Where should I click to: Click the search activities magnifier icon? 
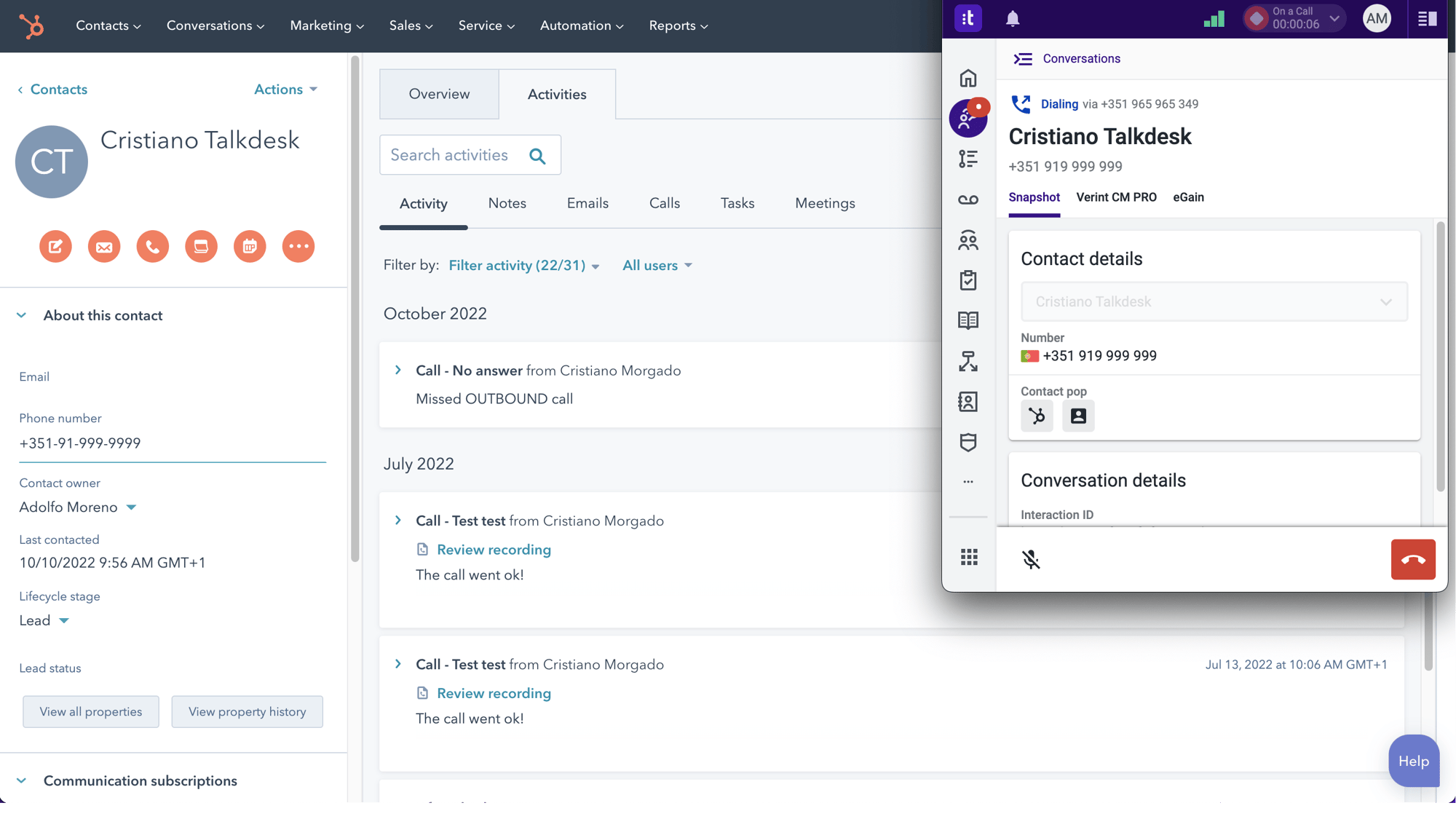pos(537,156)
